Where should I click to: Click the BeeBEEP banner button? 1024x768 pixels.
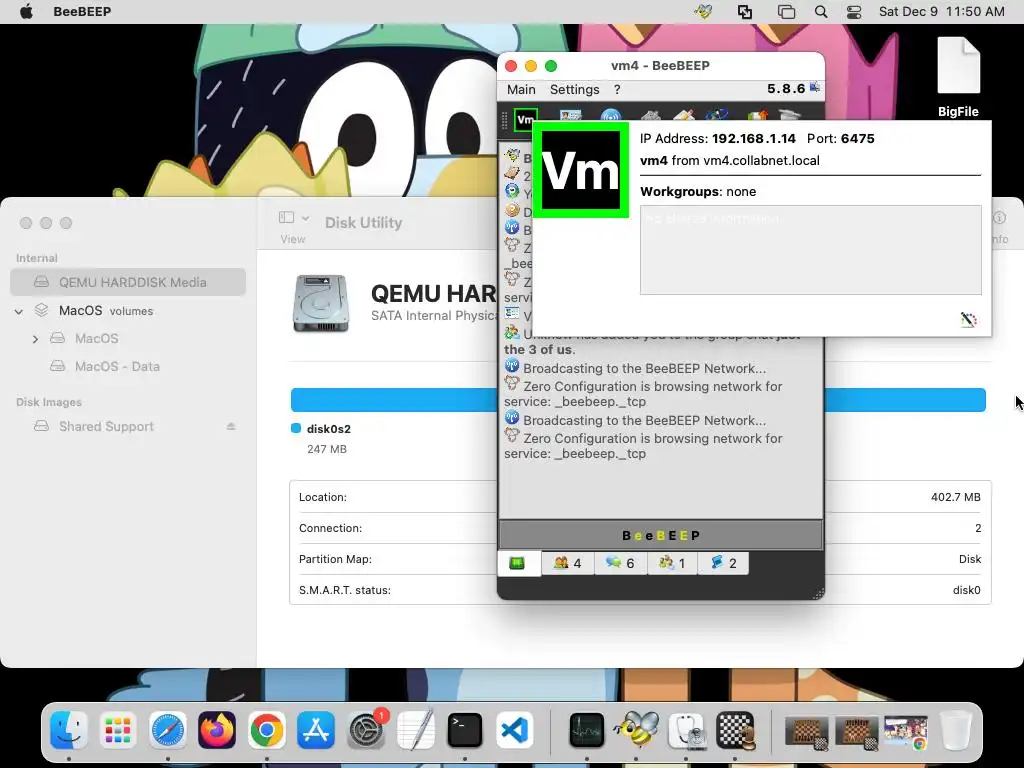(660, 536)
